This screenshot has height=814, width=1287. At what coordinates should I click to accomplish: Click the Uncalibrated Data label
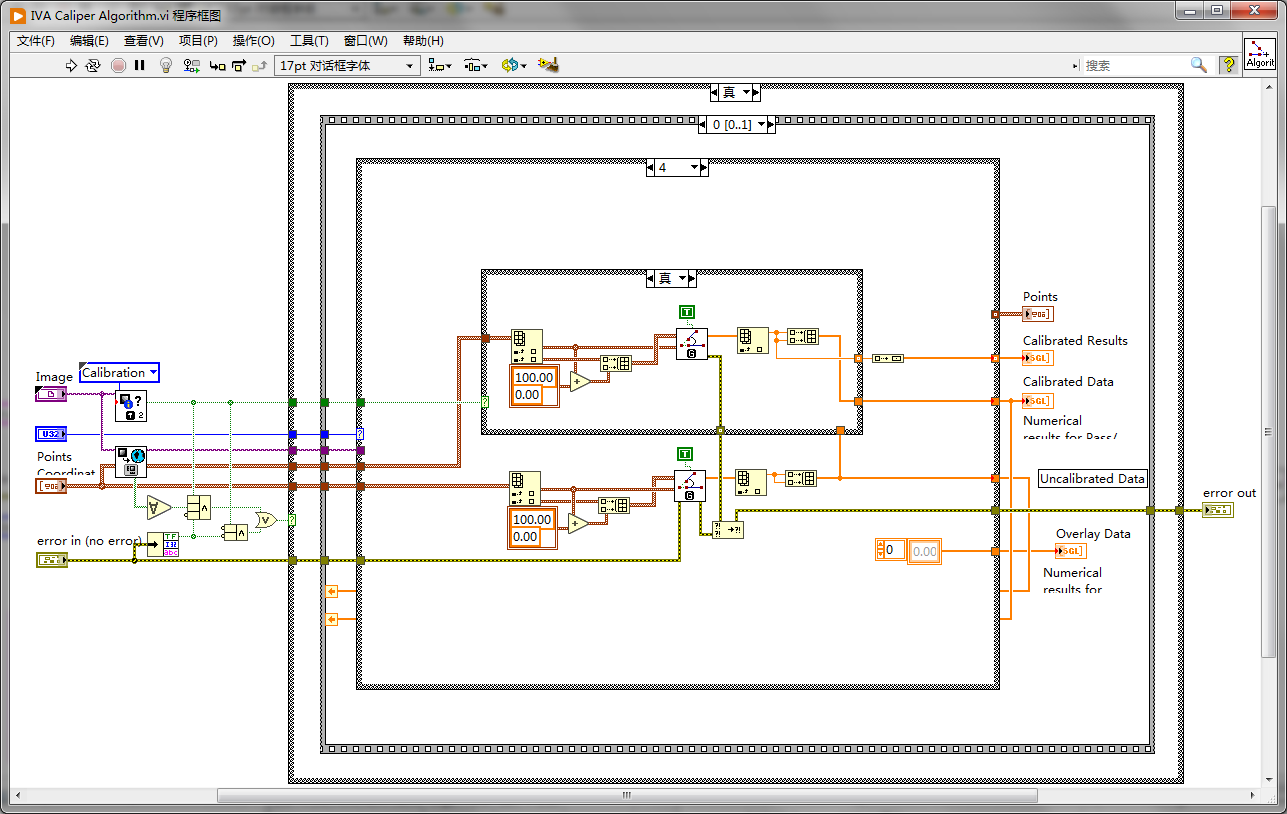(x=1092, y=479)
